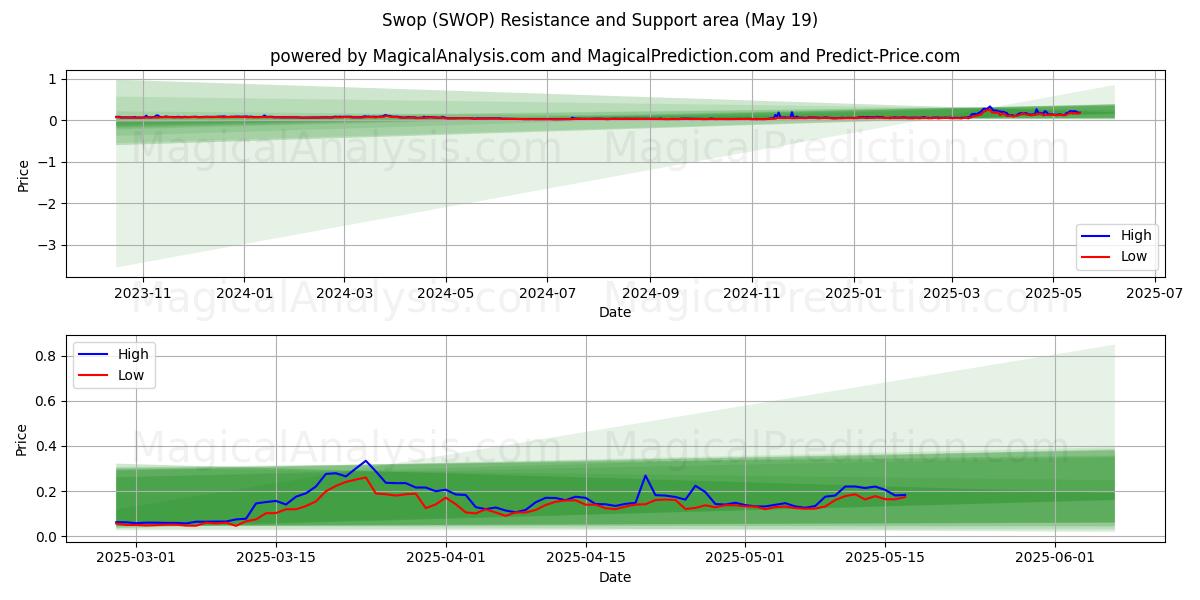1200x600 pixels.
Task: Click the 'Price' y-axis label of top chart
Action: tap(23, 175)
